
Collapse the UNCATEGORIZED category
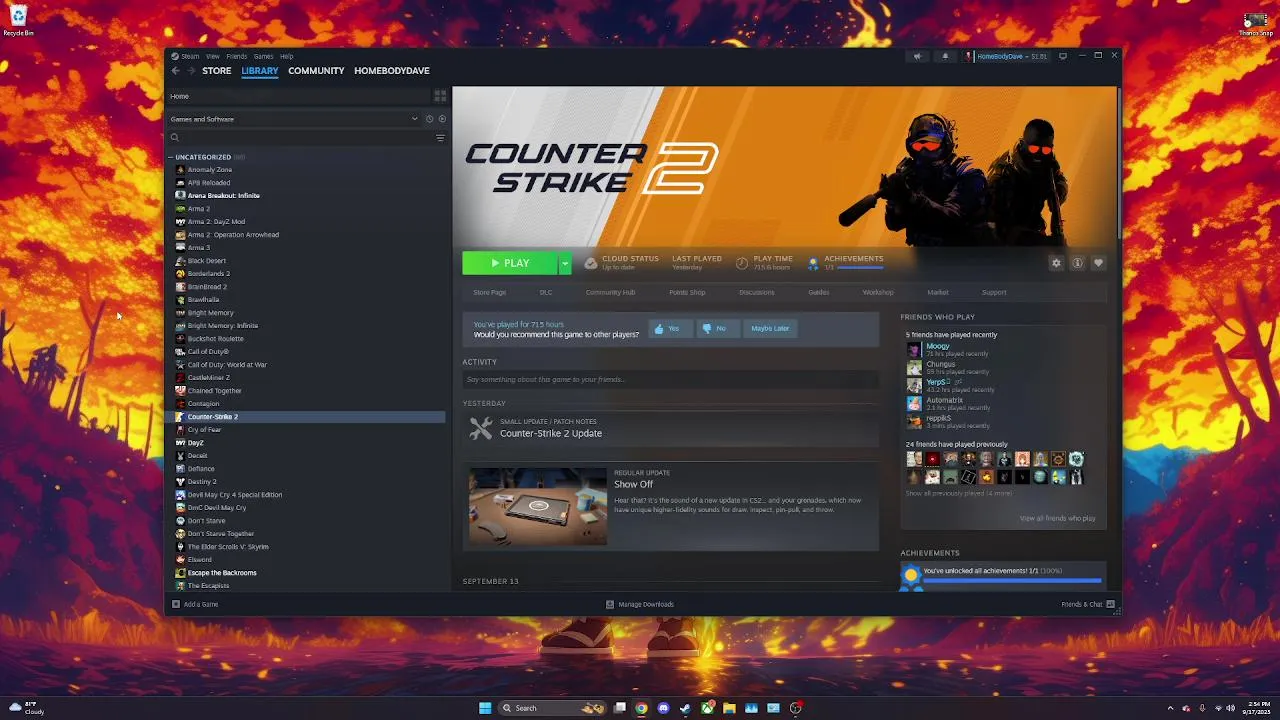pos(171,157)
